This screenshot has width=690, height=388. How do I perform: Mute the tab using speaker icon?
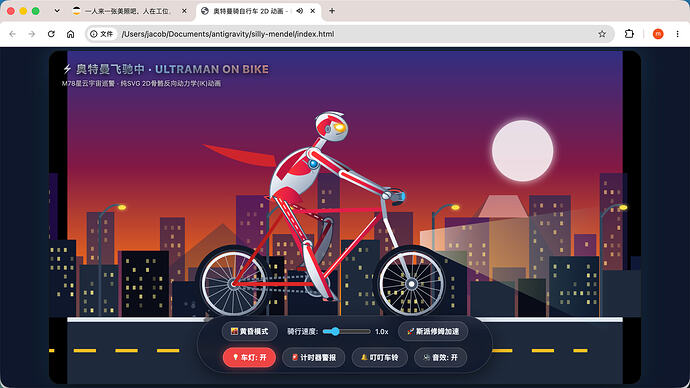[299, 11]
